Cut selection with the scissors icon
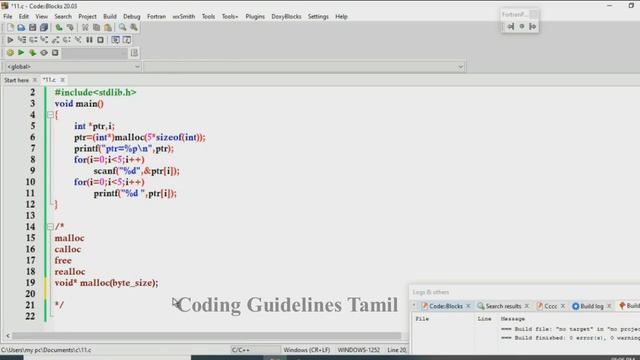The width and height of the screenshot is (640, 360). 85,27
